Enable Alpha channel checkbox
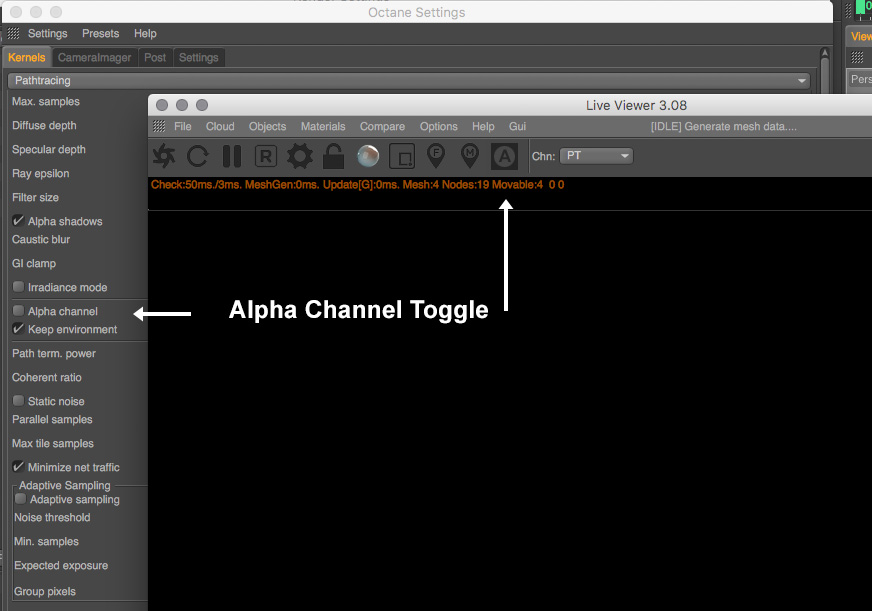This screenshot has height=611, width=872. pyautogui.click(x=18, y=311)
